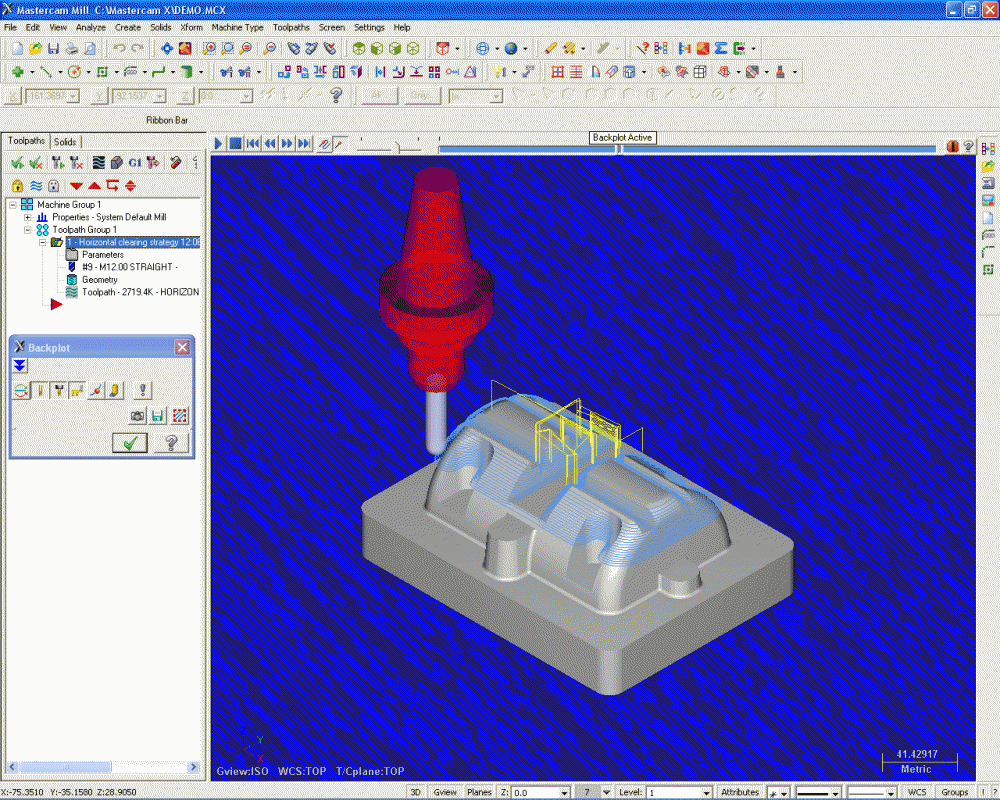Viewport: 1000px width, 800px height.
Task: Click the Select all operations icon
Action: click(x=17, y=163)
